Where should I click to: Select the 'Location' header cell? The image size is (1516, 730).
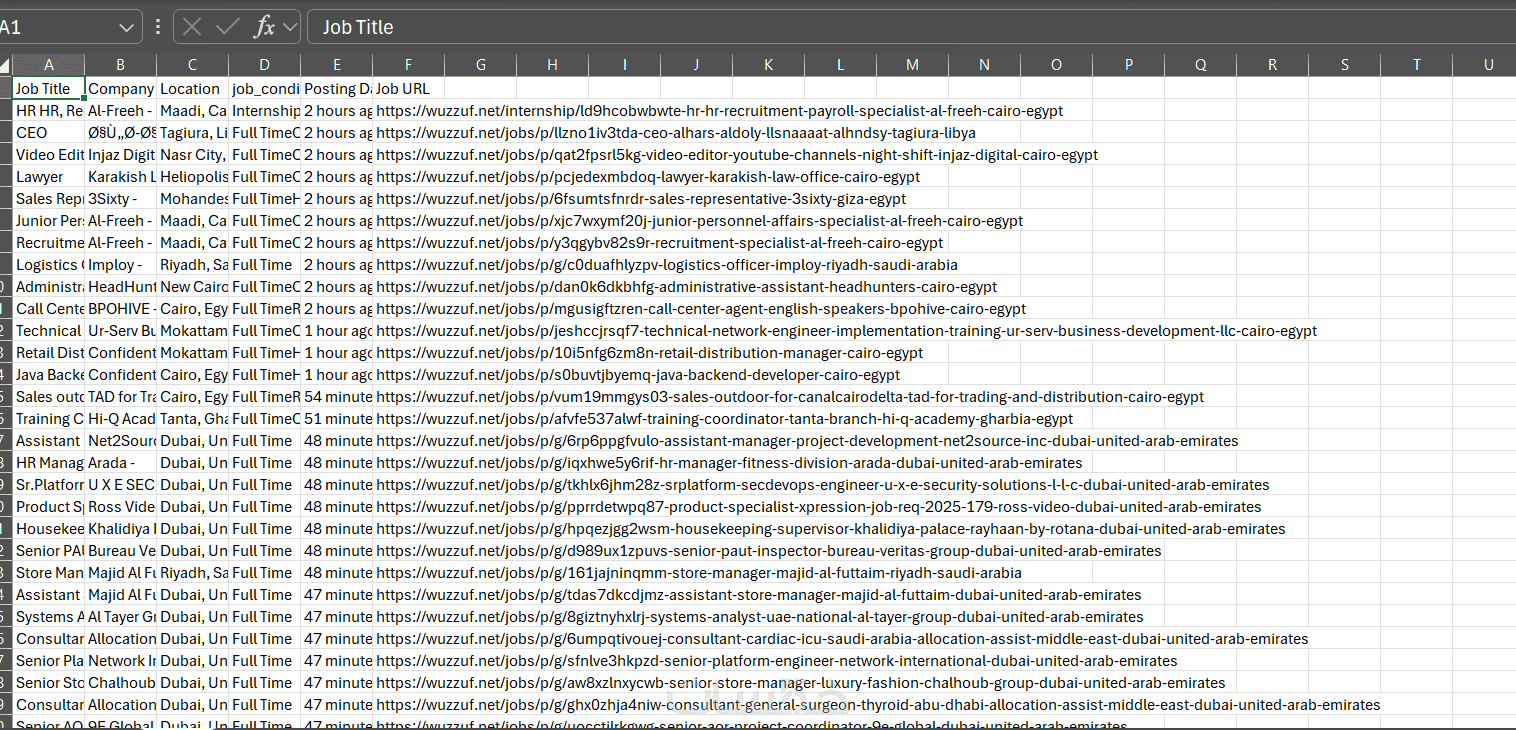click(x=193, y=88)
